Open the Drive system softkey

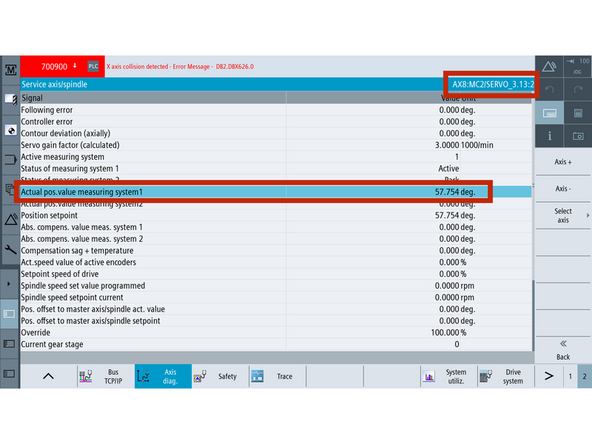click(x=506, y=376)
